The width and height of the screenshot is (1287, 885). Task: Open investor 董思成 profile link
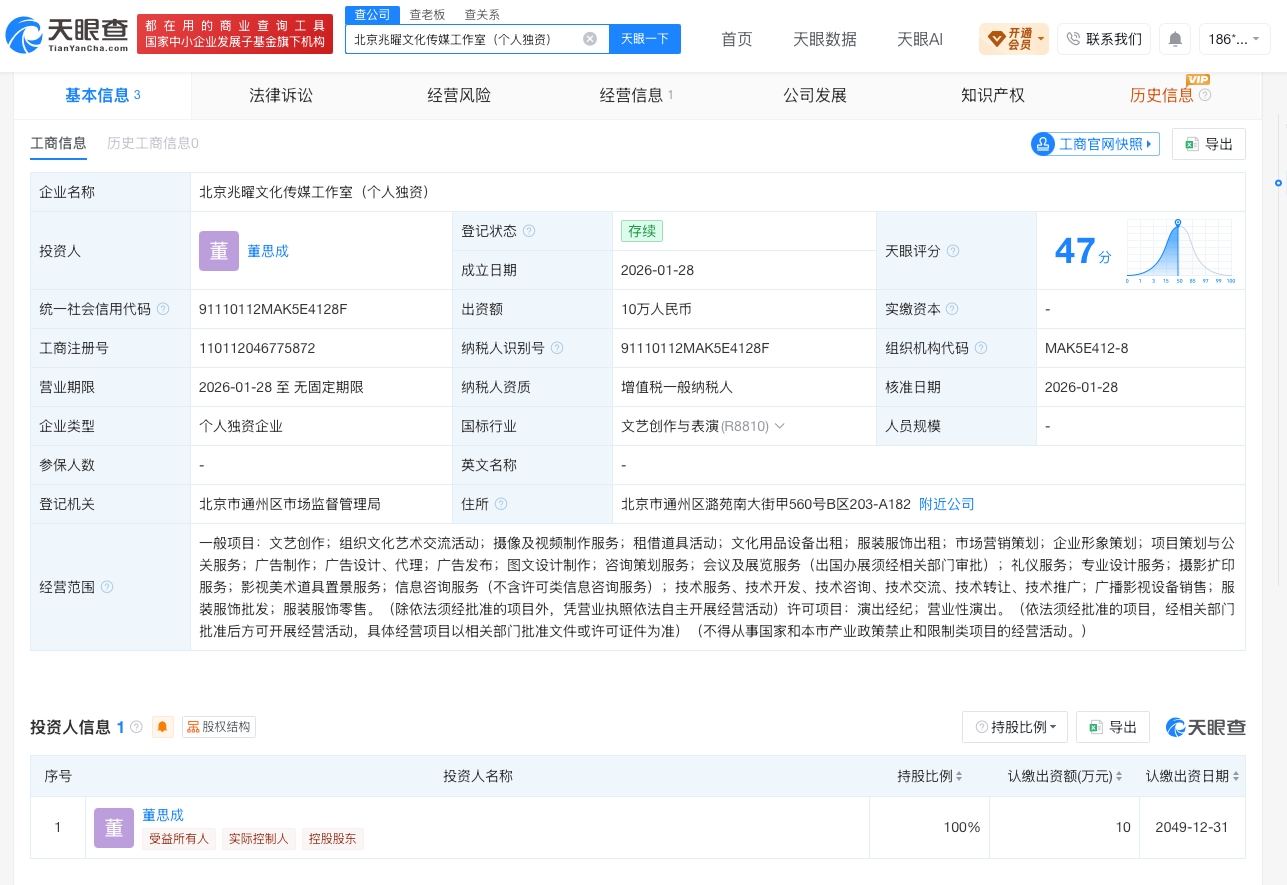click(x=268, y=251)
